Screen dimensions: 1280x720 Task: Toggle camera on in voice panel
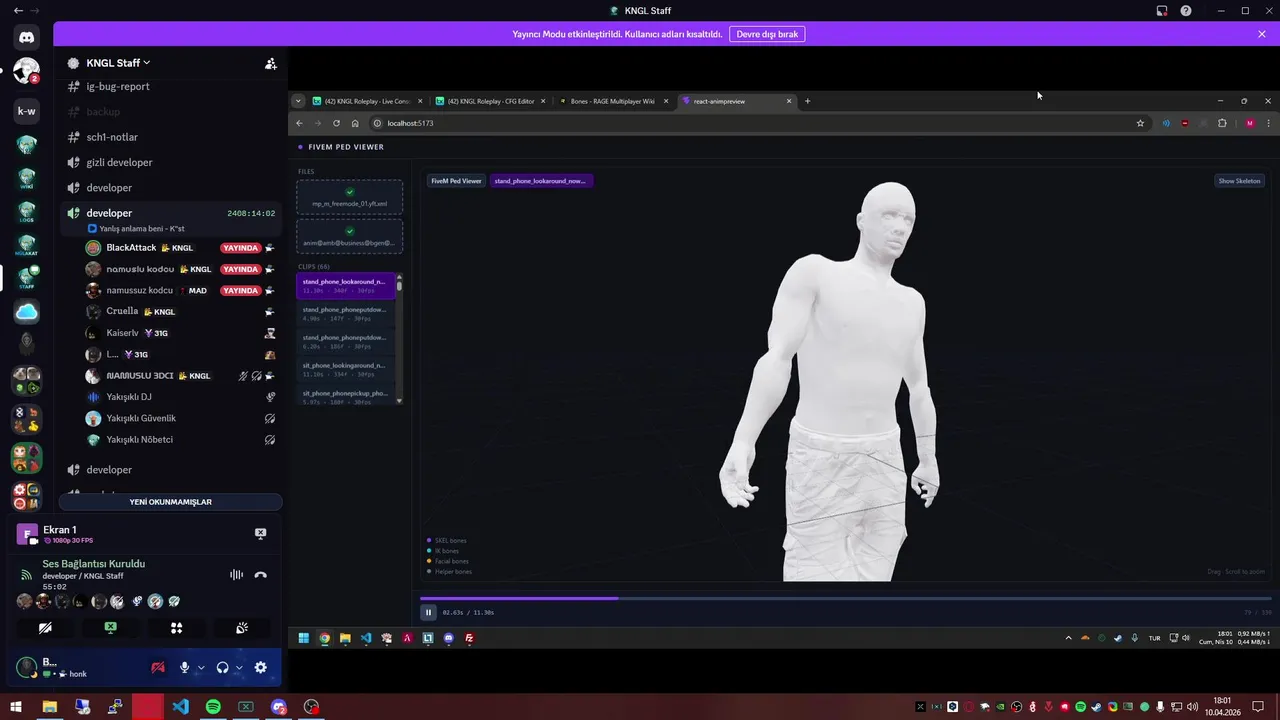click(45, 628)
